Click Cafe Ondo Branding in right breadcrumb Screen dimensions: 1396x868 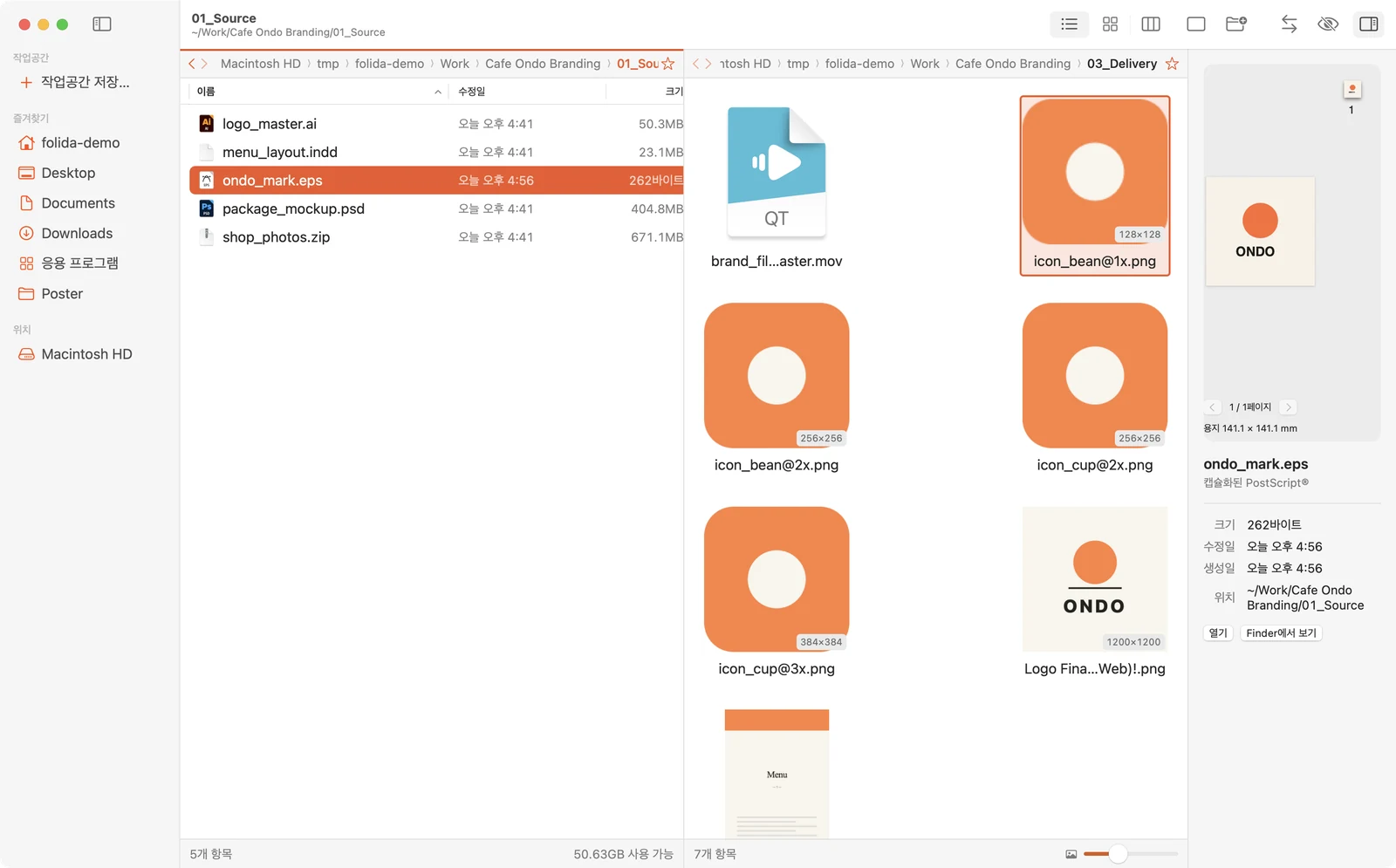coord(1013,64)
